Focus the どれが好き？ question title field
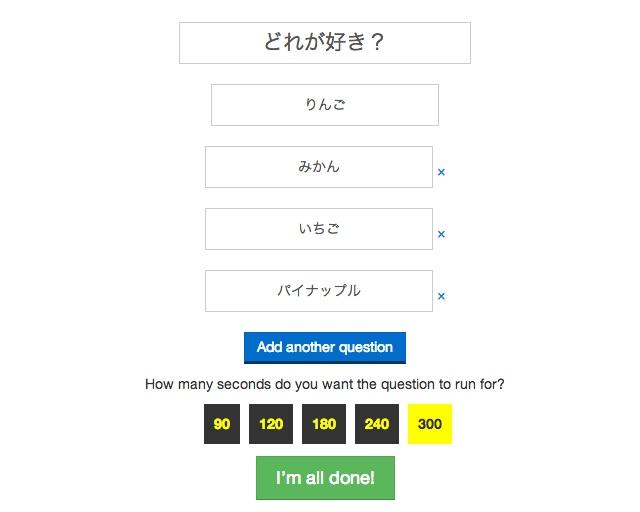 click(x=325, y=43)
